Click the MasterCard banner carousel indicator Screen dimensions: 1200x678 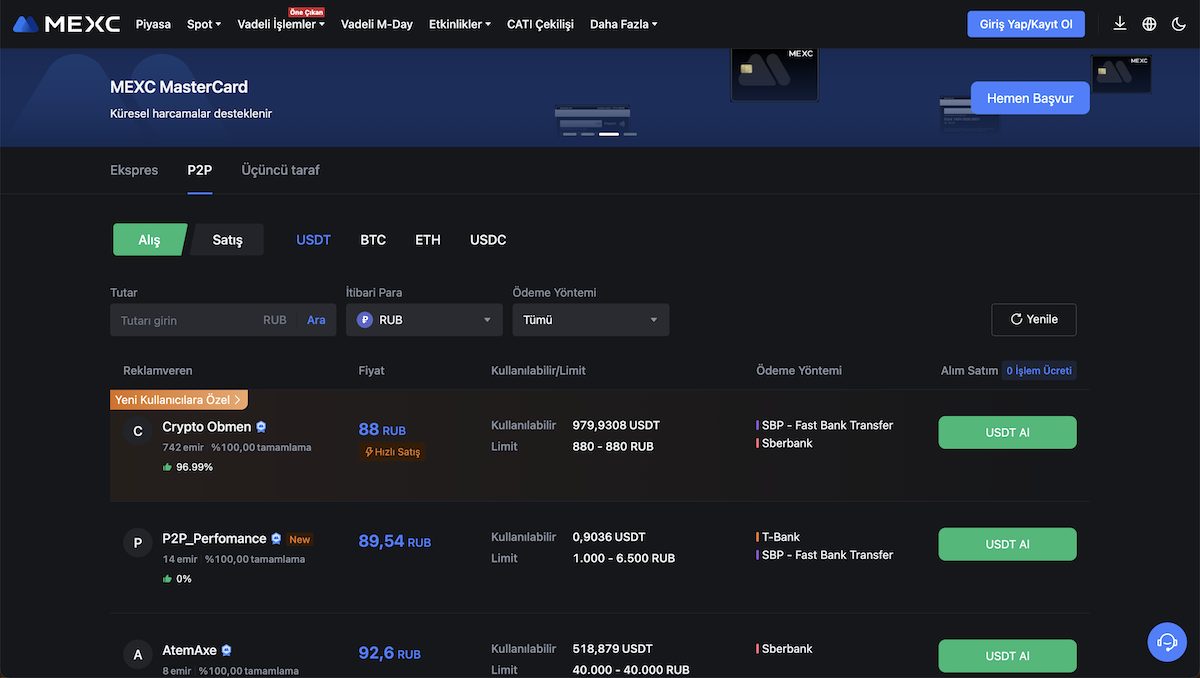608,133
